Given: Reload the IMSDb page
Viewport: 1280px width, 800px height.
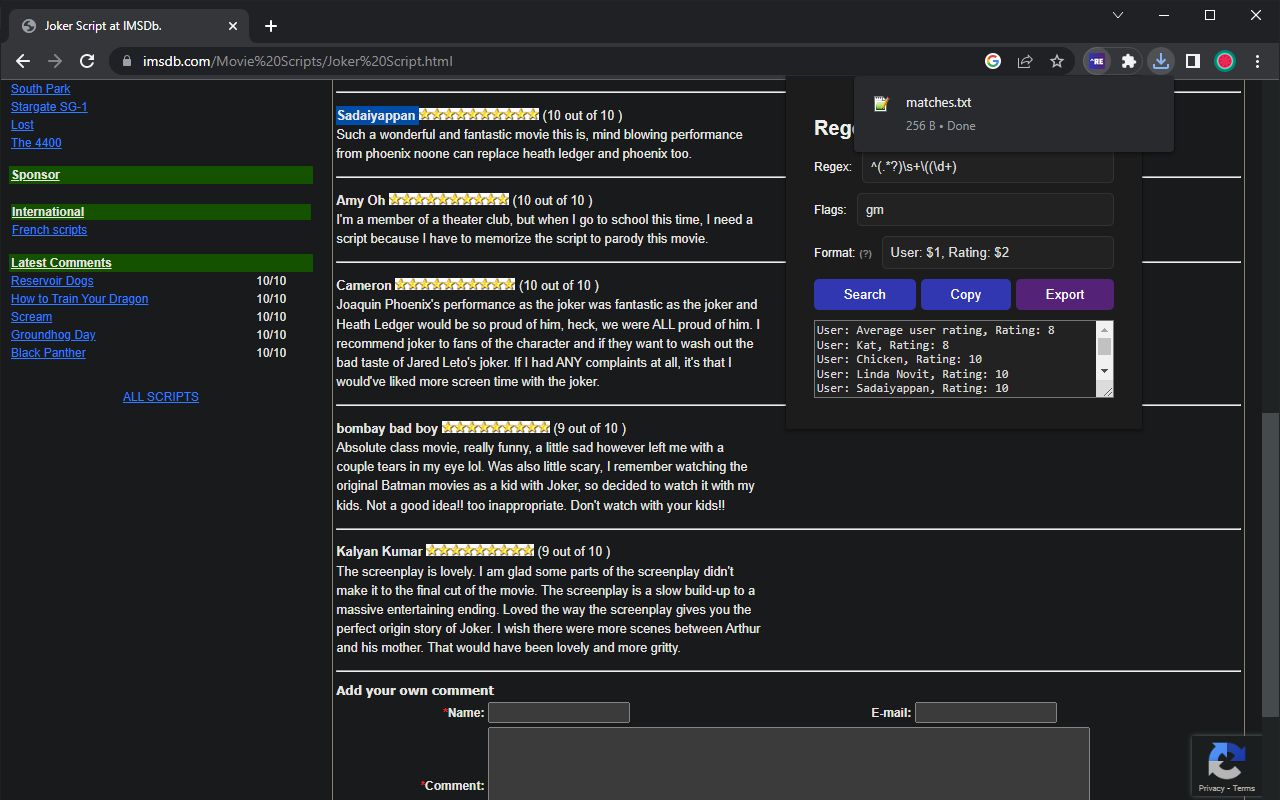Looking at the screenshot, I should [87, 61].
